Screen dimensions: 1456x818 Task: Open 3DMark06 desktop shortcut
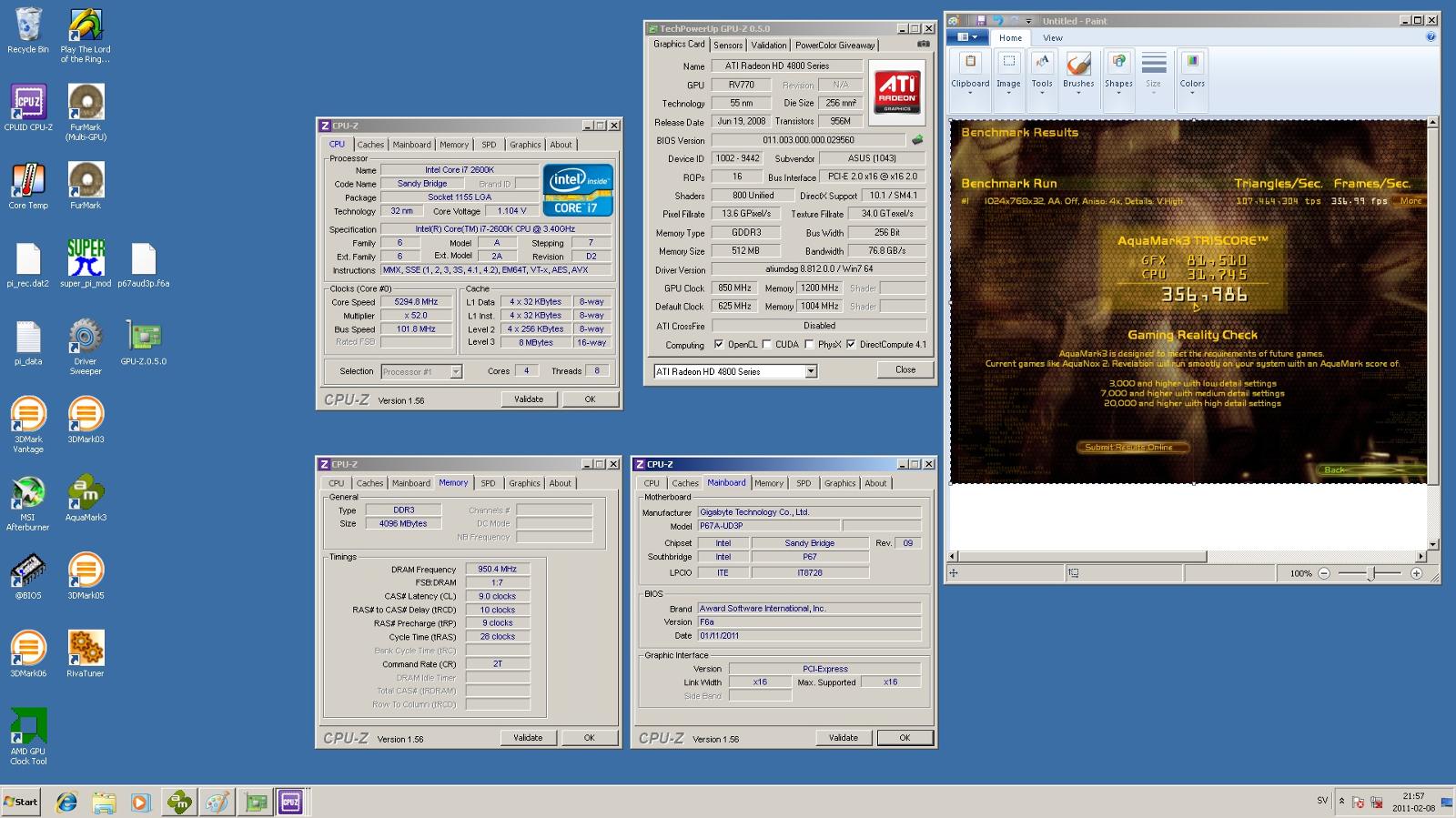click(x=28, y=655)
